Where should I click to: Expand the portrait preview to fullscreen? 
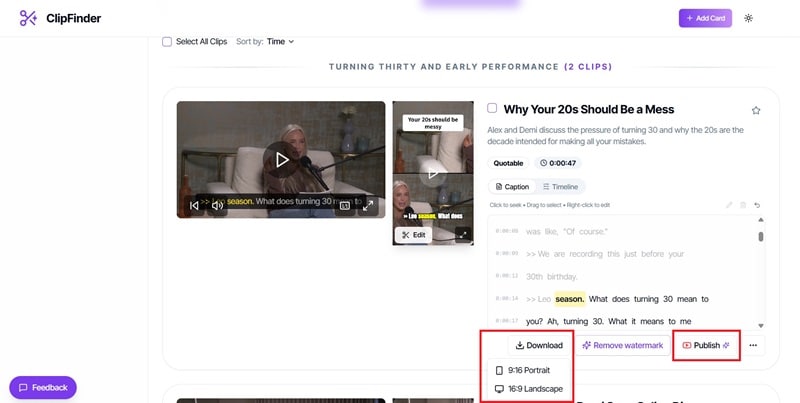[x=463, y=235]
